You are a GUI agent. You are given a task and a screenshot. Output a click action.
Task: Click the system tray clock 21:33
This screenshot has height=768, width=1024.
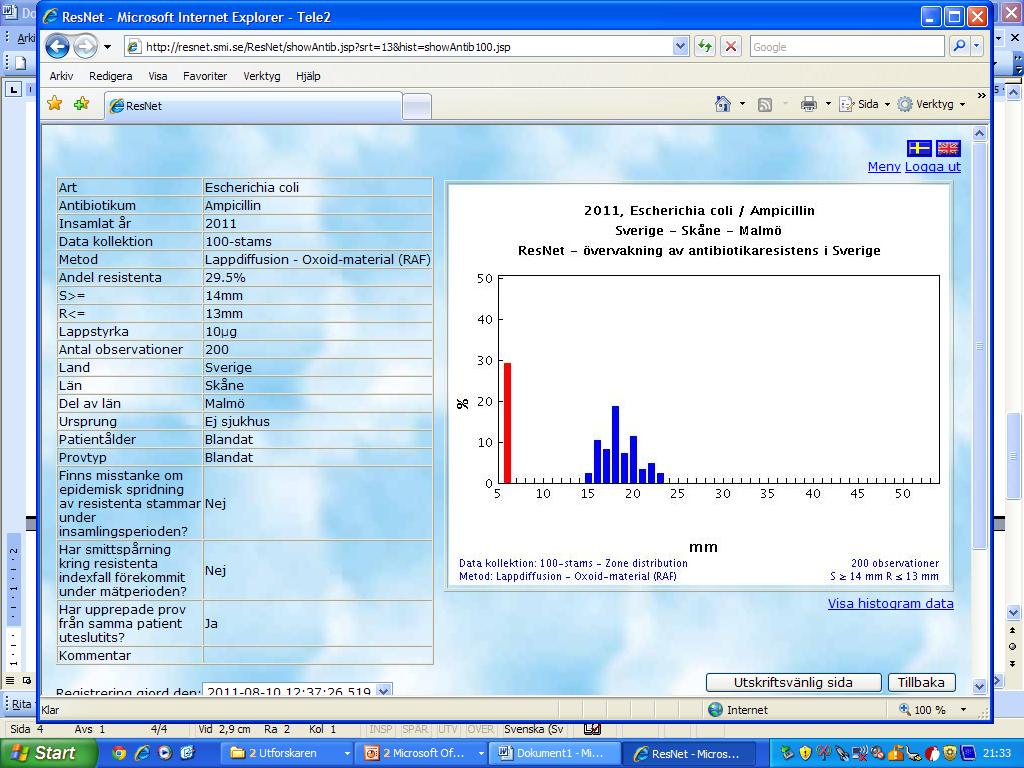[x=997, y=753]
